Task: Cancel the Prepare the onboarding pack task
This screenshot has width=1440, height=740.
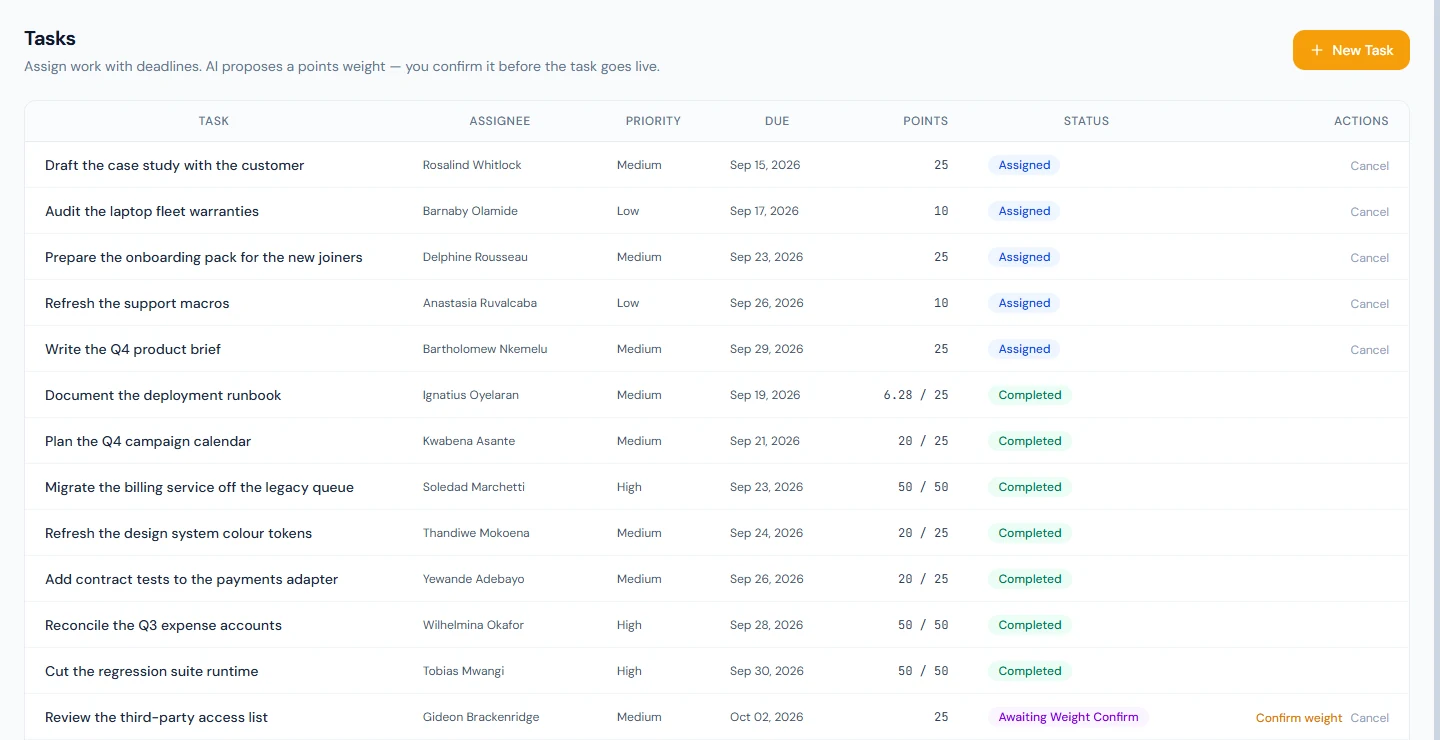Action: point(1369,258)
